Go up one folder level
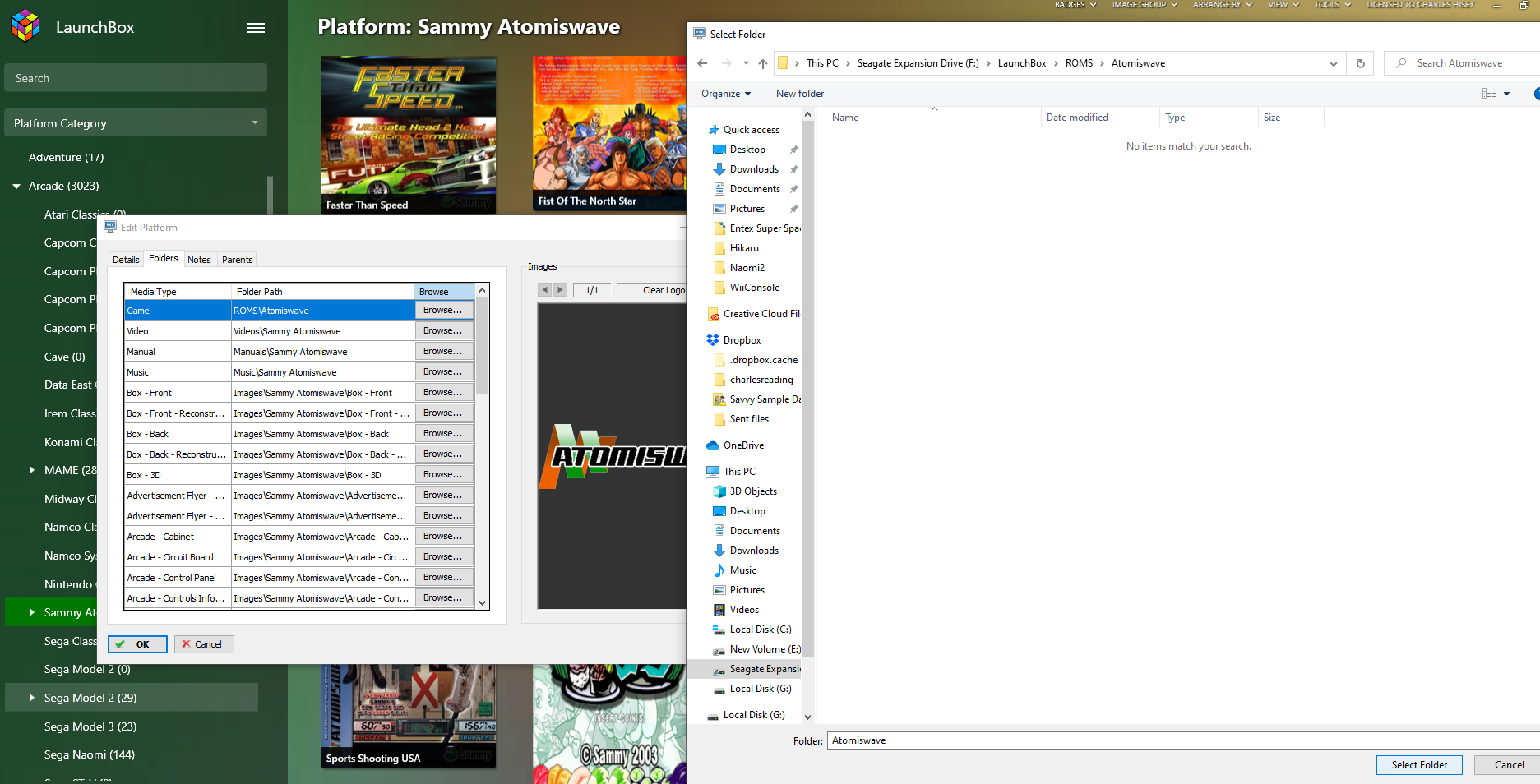The width and height of the screenshot is (1540, 784). pyautogui.click(x=763, y=63)
